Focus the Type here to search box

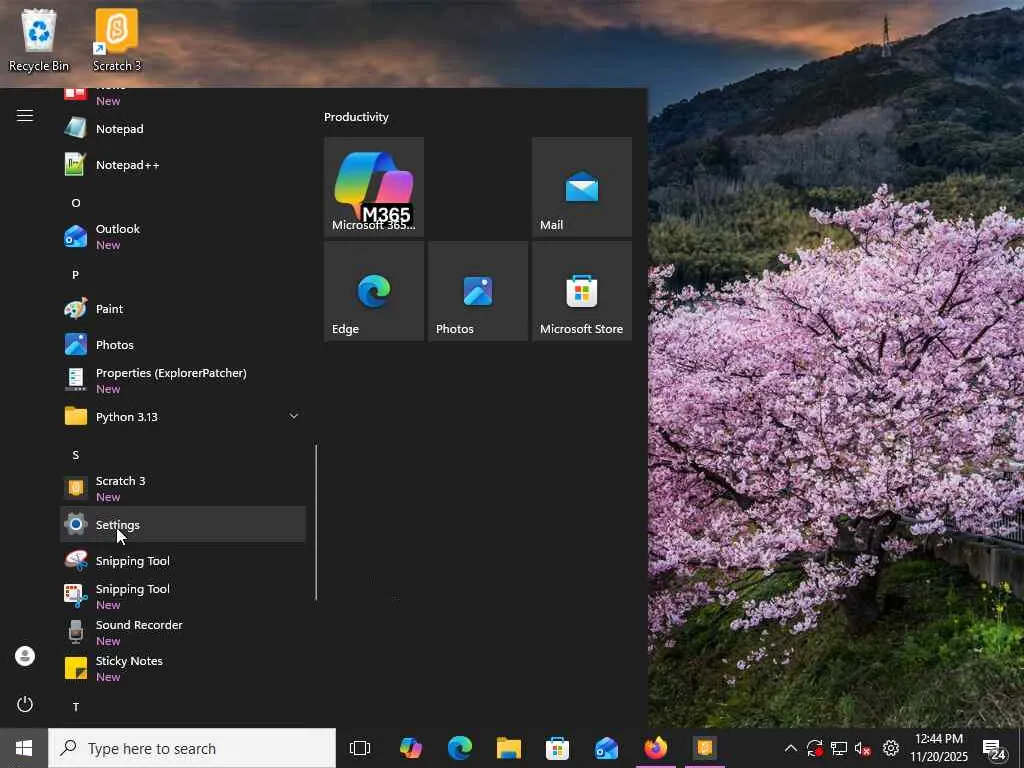192,748
